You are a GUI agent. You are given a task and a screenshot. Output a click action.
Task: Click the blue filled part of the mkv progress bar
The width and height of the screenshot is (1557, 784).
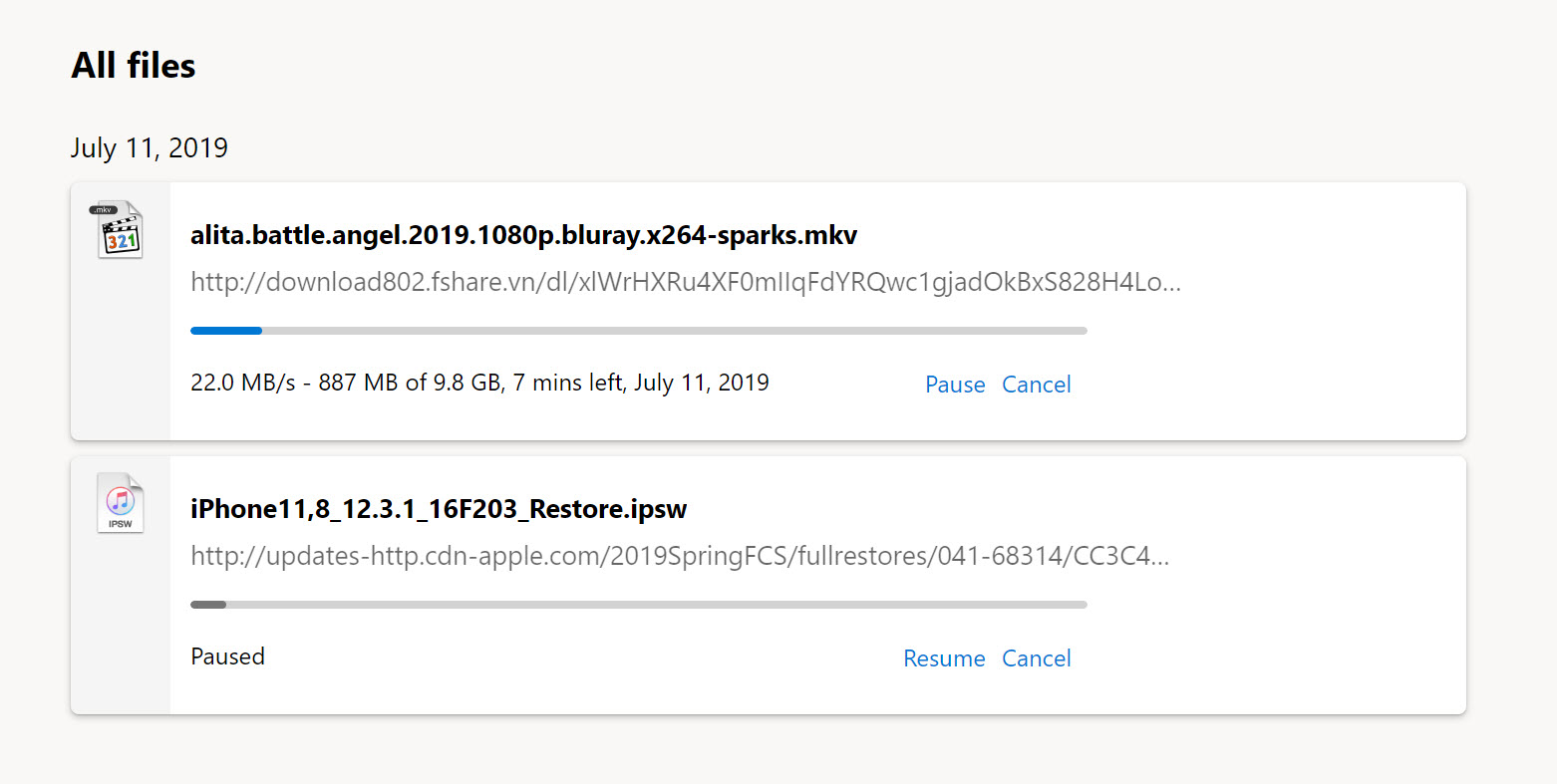(x=226, y=331)
